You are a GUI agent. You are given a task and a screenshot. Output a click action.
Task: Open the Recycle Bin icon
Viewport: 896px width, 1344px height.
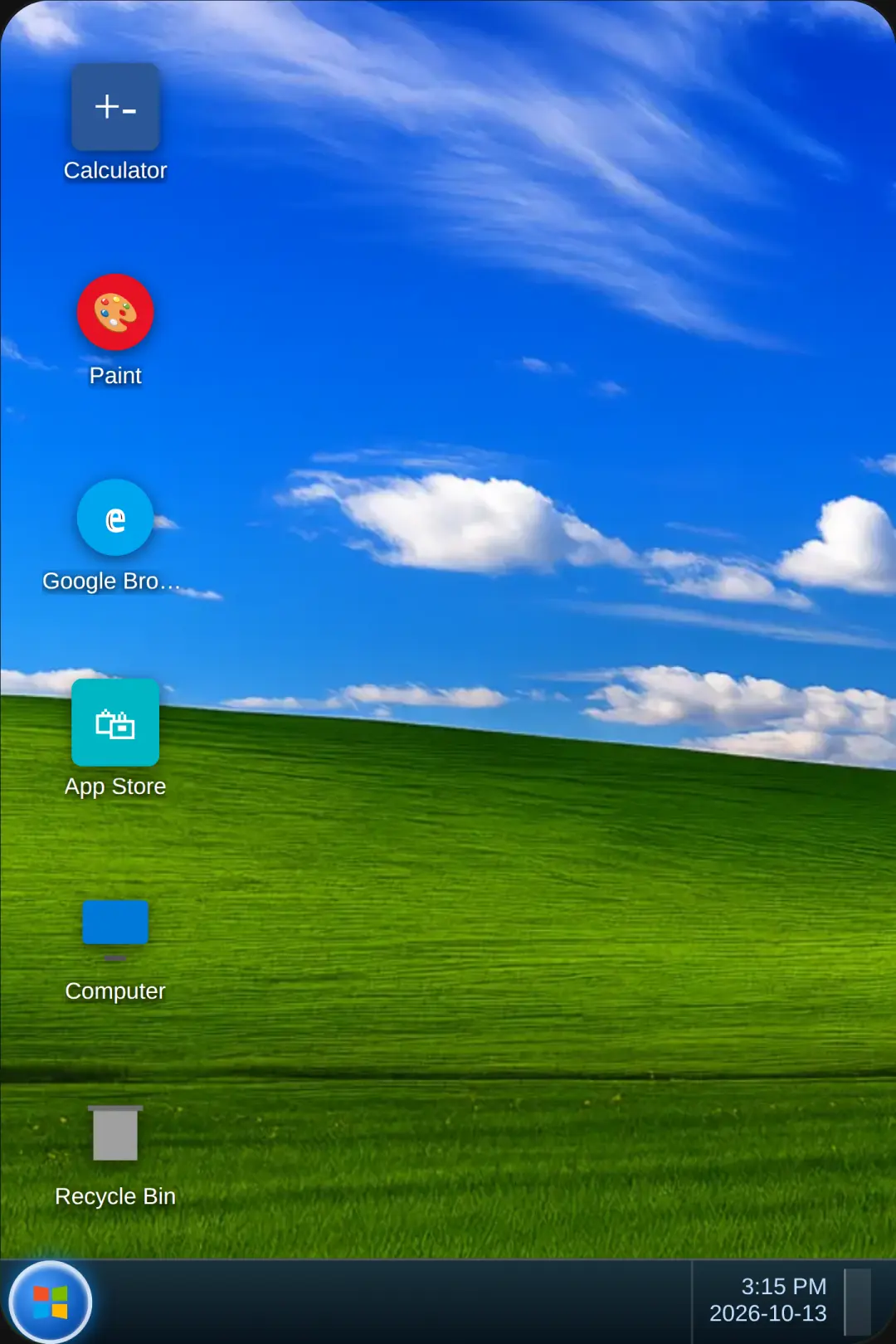pos(115,1133)
